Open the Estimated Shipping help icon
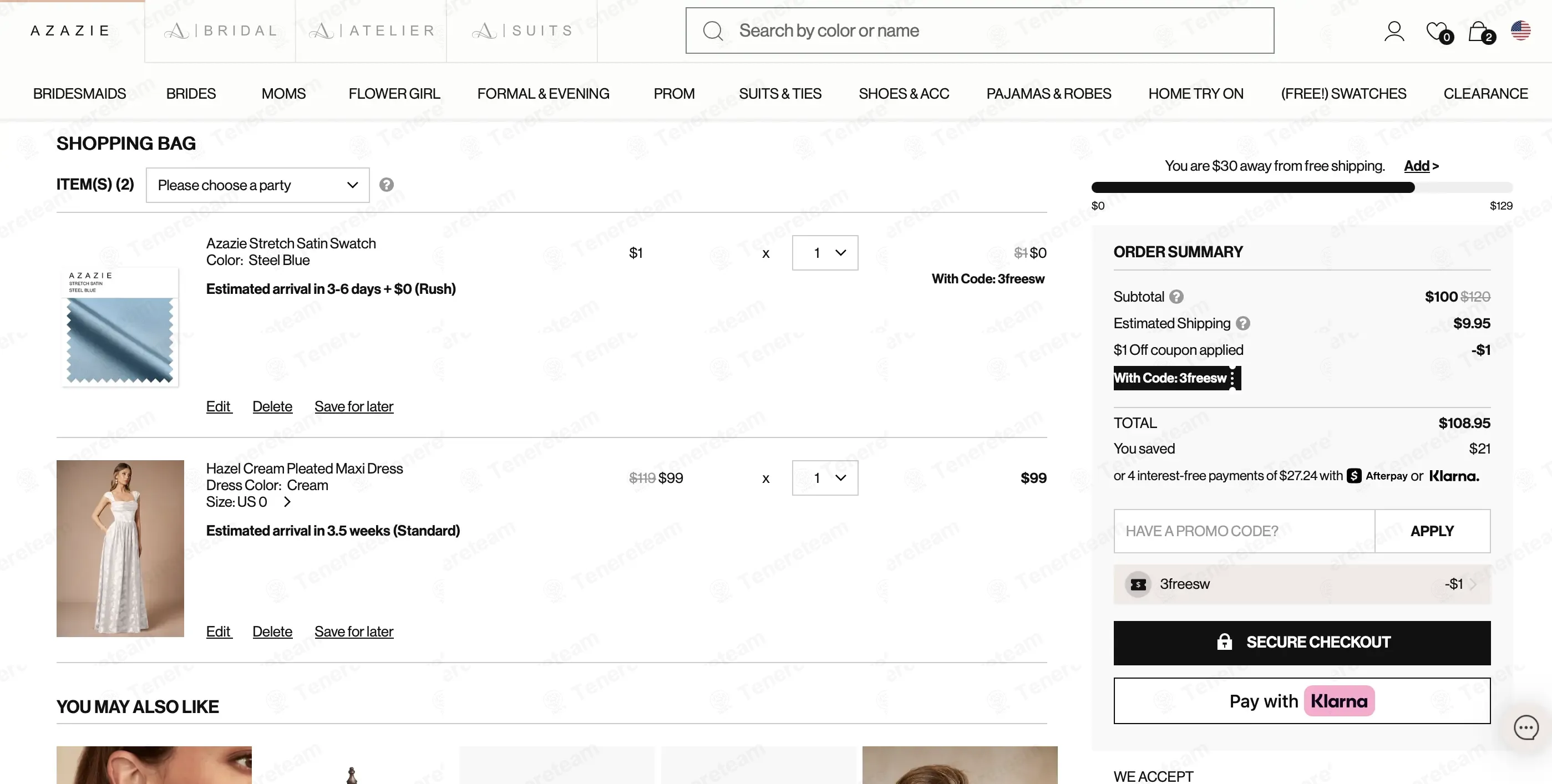The height and width of the screenshot is (784, 1552). tap(1243, 323)
